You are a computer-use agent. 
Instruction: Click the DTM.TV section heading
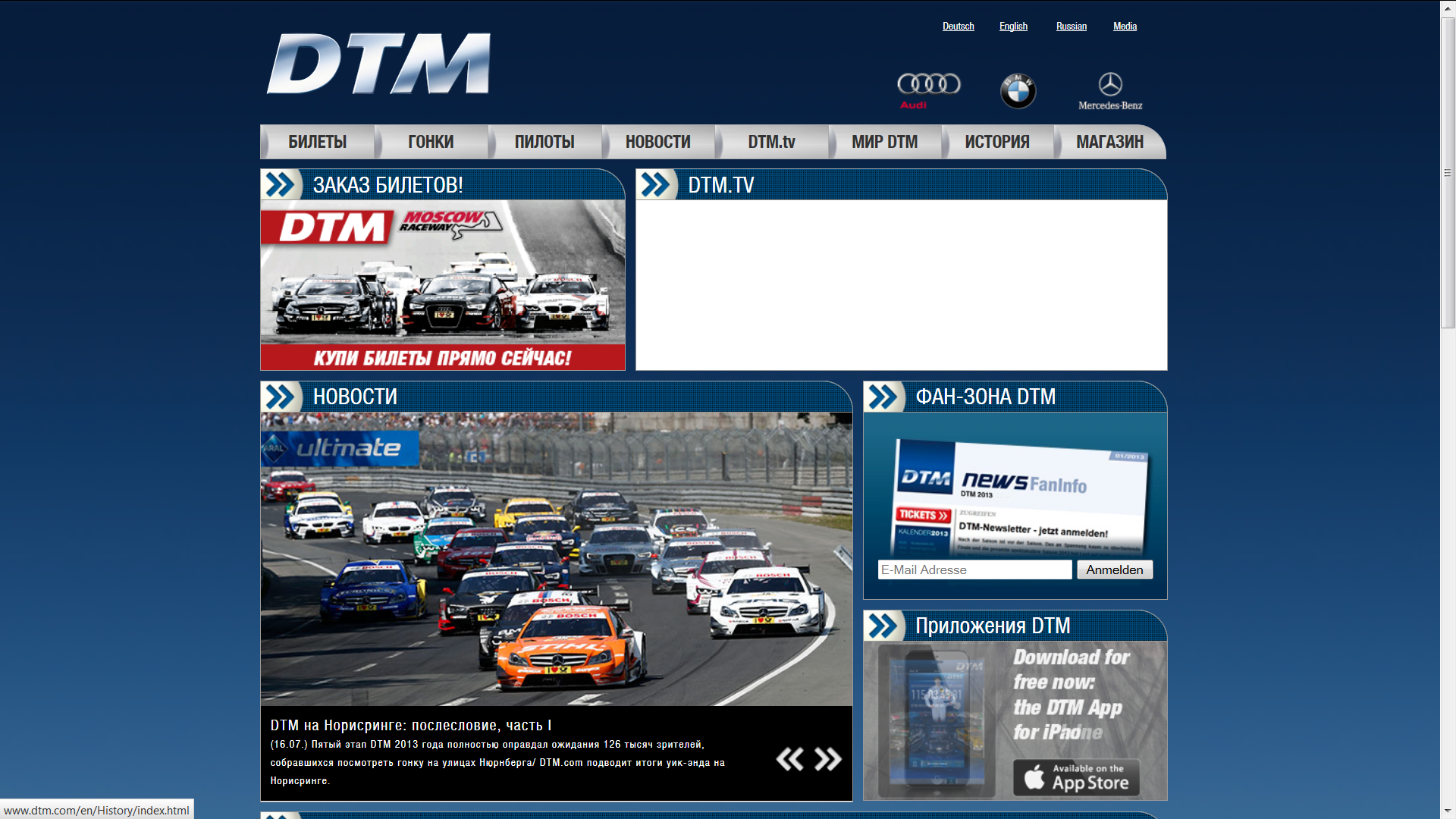click(x=720, y=185)
